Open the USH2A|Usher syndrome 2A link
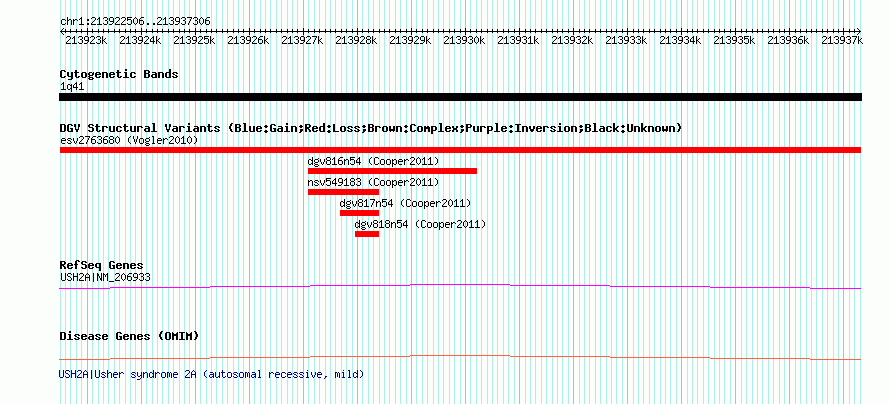 coord(211,374)
